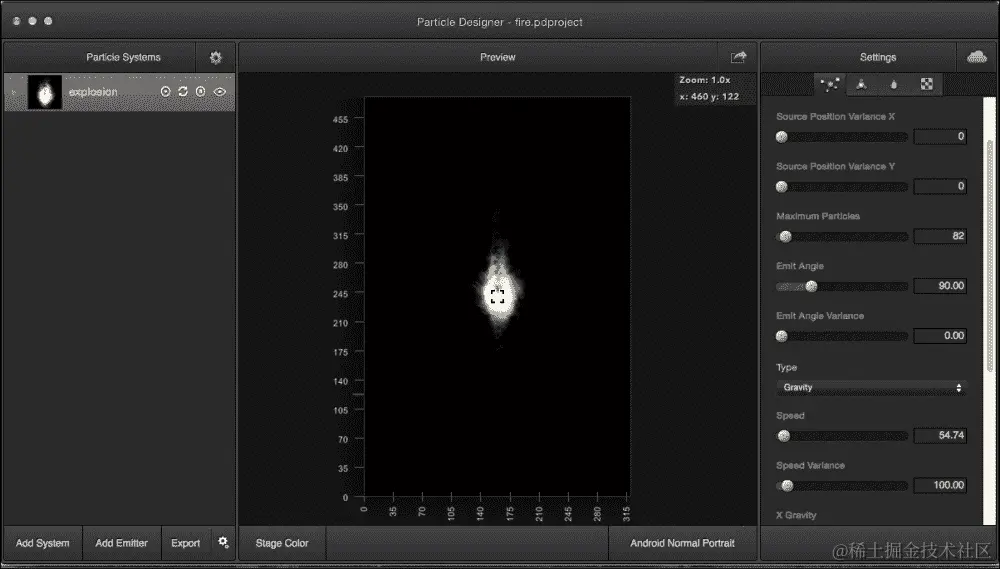Image resolution: width=1000 pixels, height=569 pixels.
Task: Click the Speed field showing 54.74
Action: (x=940, y=435)
